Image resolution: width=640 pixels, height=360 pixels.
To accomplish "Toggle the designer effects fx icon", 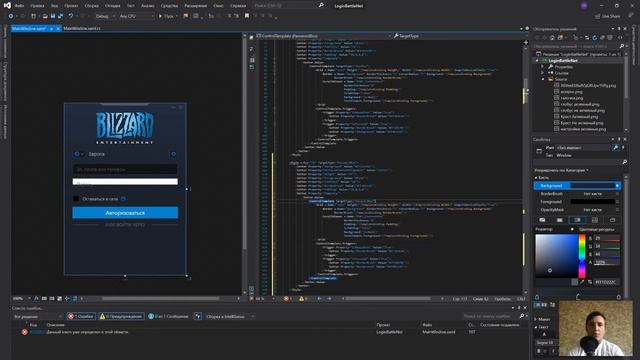I will click(x=36, y=298).
